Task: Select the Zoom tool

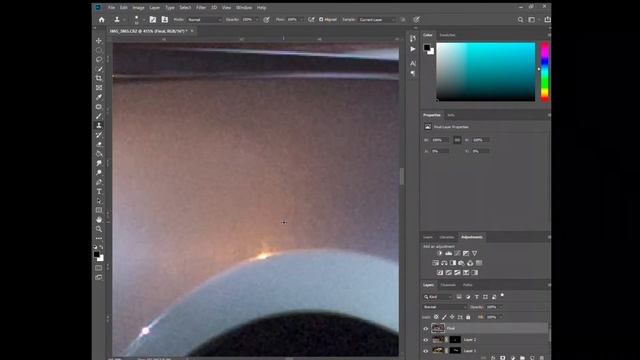Action: click(x=99, y=229)
